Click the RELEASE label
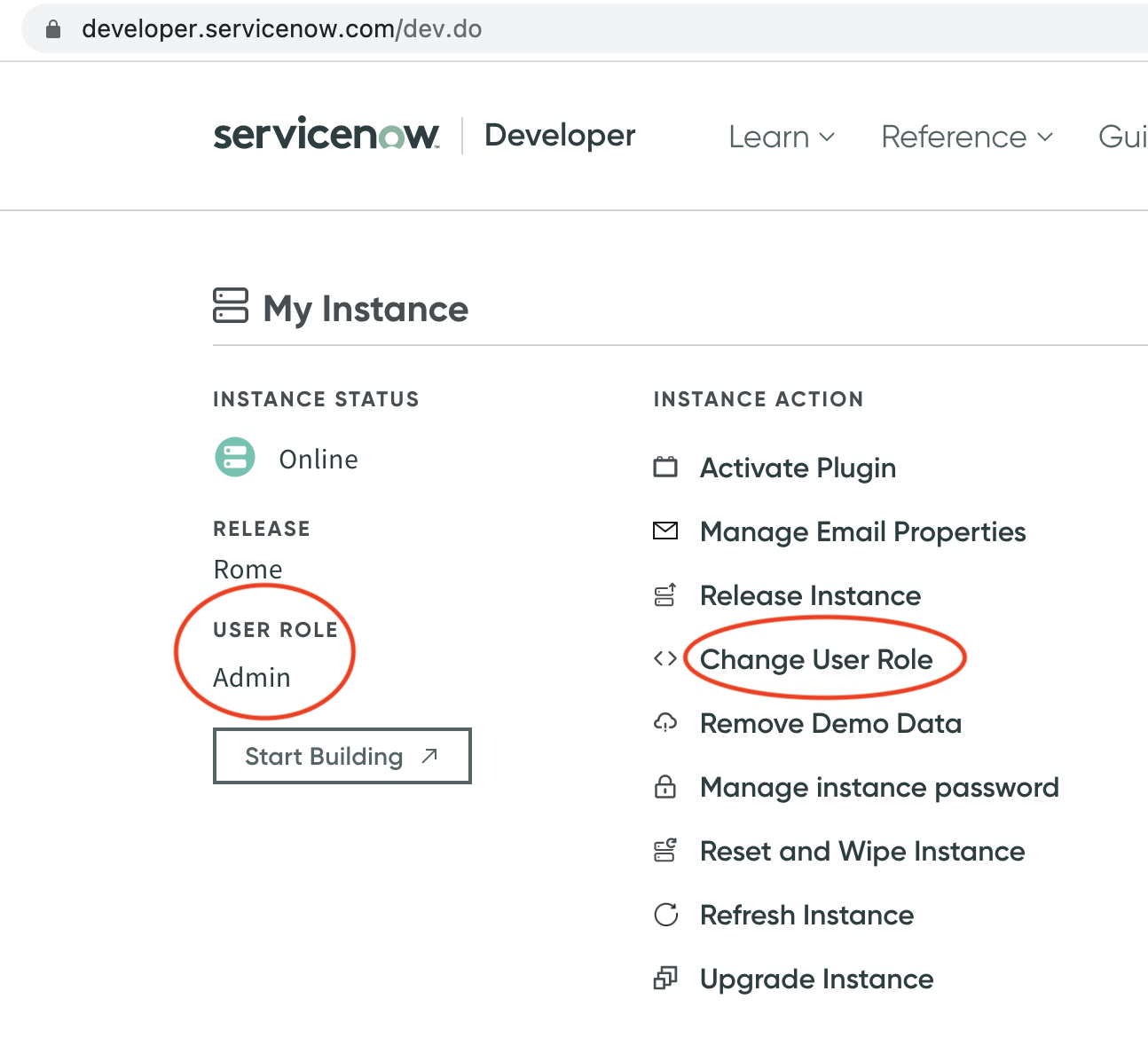 point(262,529)
